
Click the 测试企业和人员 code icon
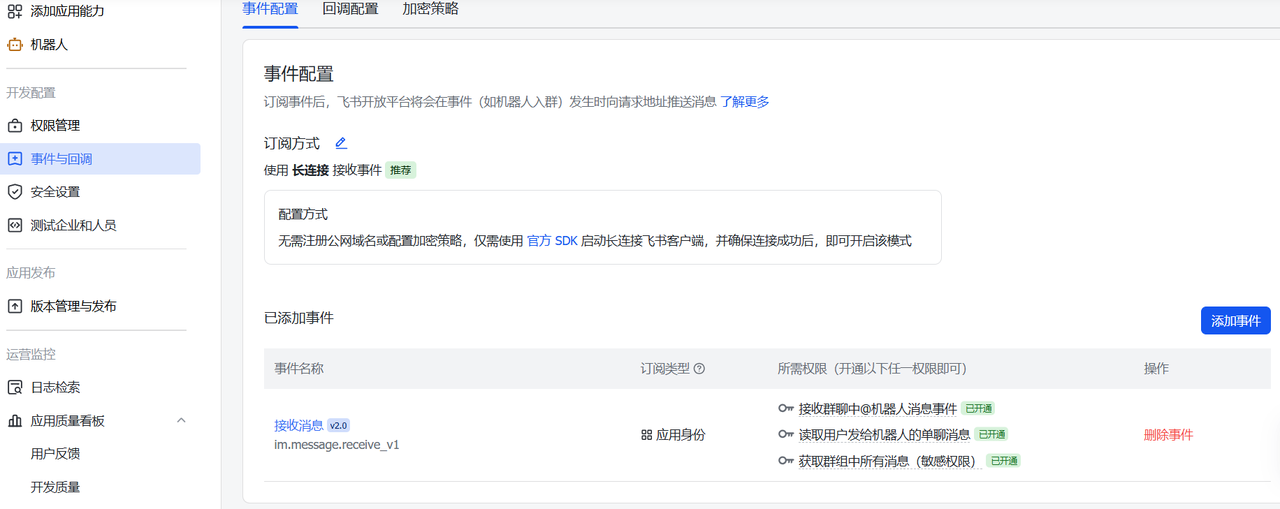[x=15, y=225]
